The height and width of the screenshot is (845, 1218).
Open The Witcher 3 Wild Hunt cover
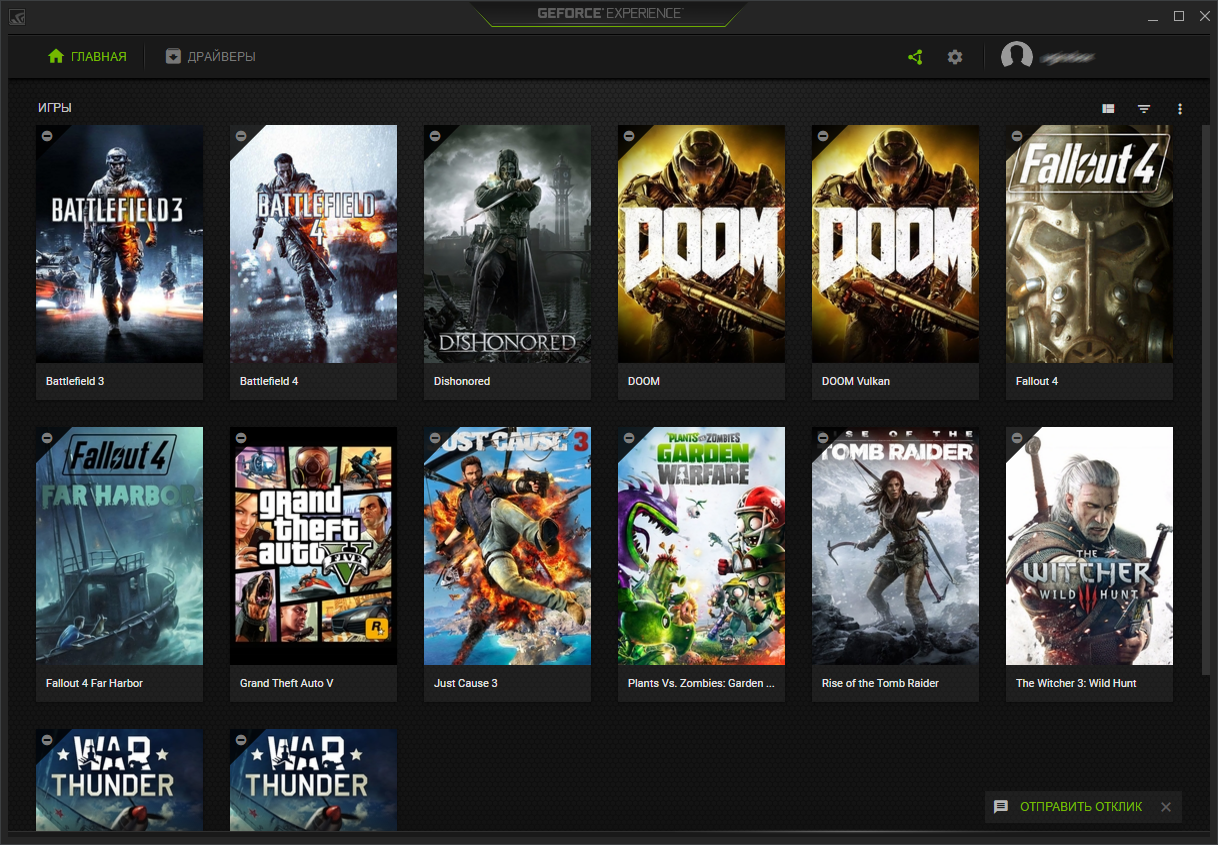[x=1089, y=546]
